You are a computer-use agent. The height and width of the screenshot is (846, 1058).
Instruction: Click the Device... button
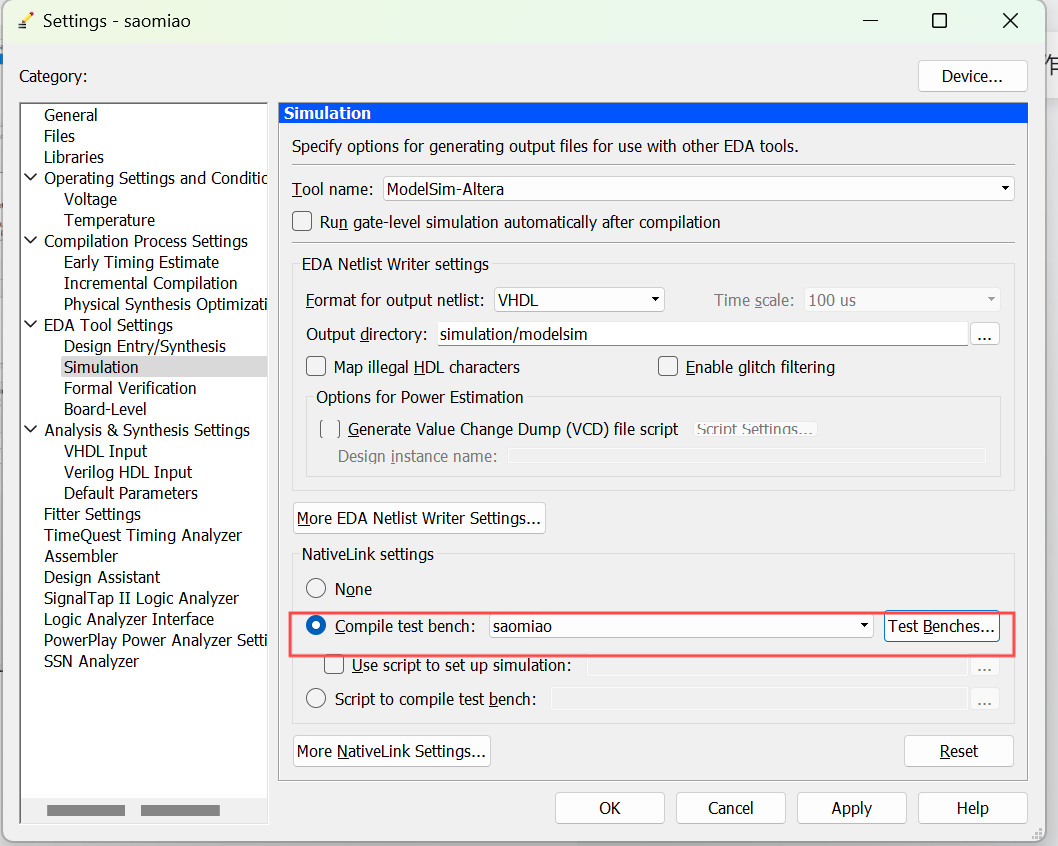tap(972, 76)
